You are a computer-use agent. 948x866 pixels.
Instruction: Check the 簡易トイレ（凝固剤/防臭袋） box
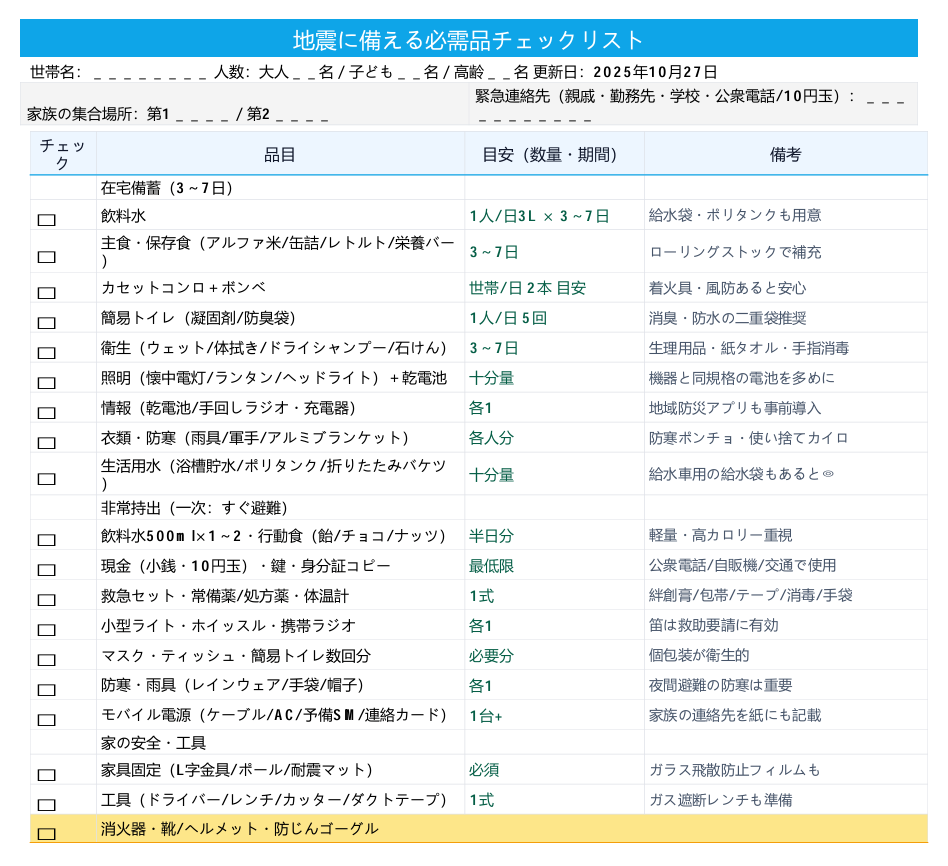(x=46, y=323)
